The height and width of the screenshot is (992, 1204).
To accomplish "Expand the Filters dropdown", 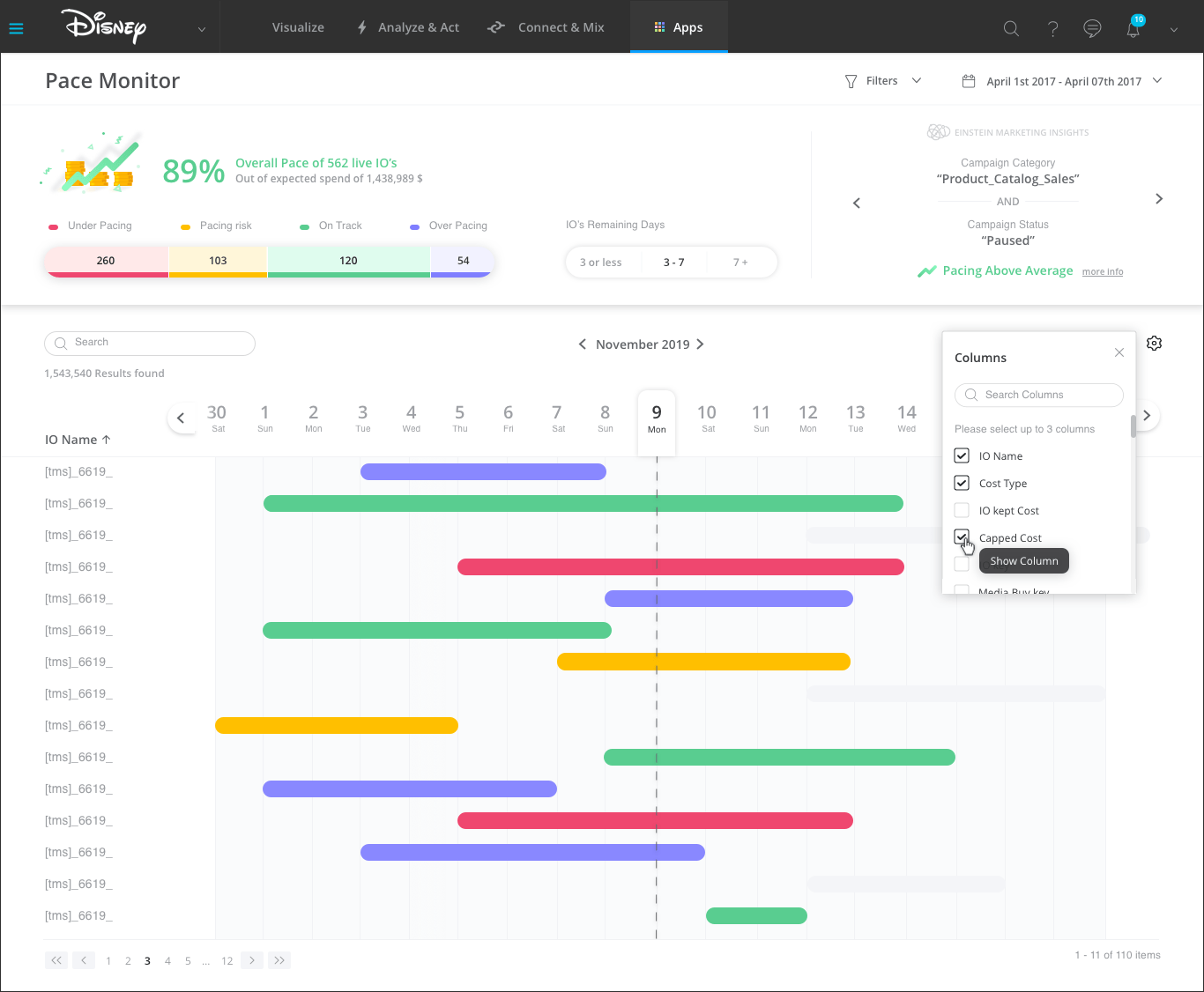I will pos(882,81).
